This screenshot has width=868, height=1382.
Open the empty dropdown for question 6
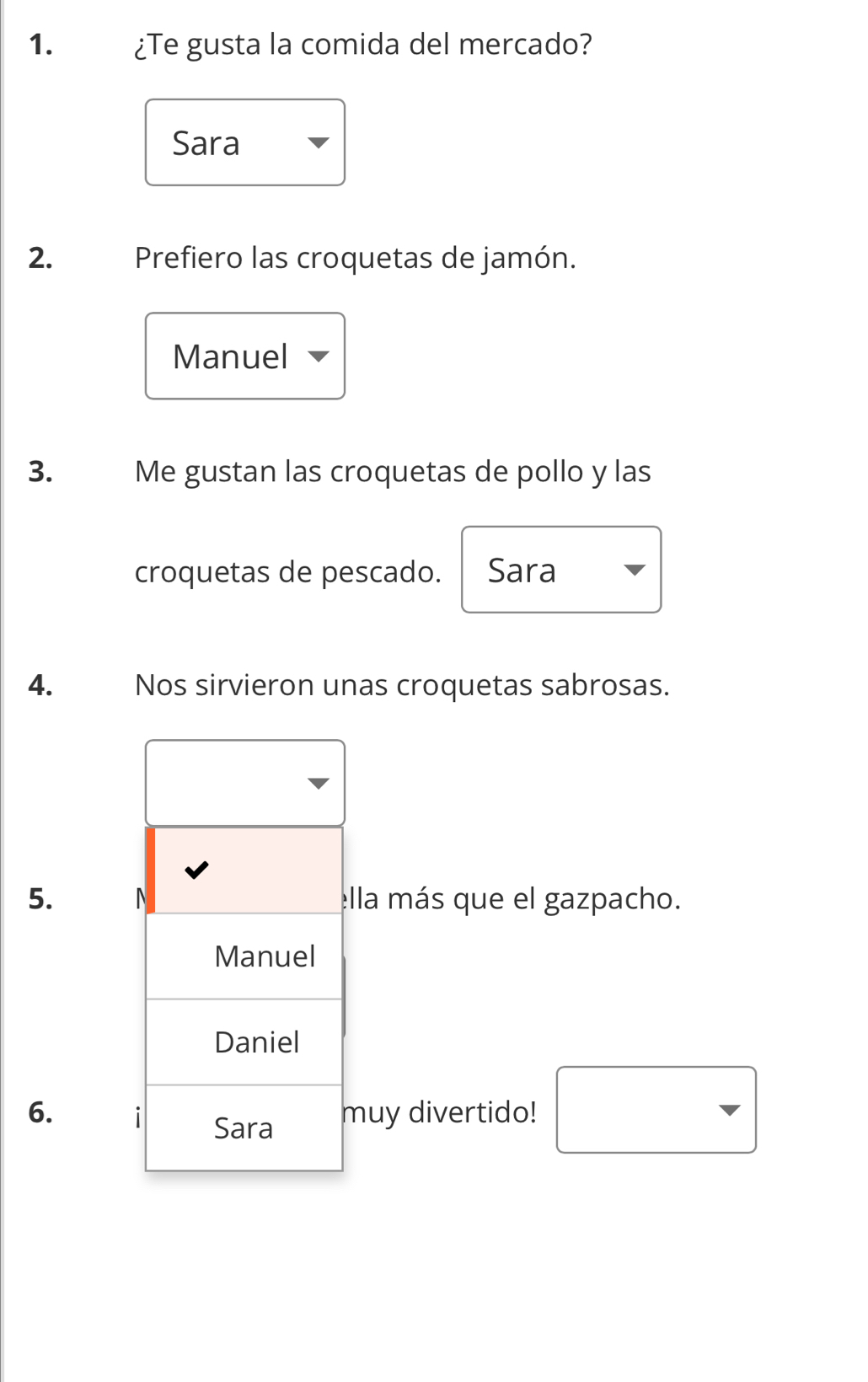(x=656, y=1111)
